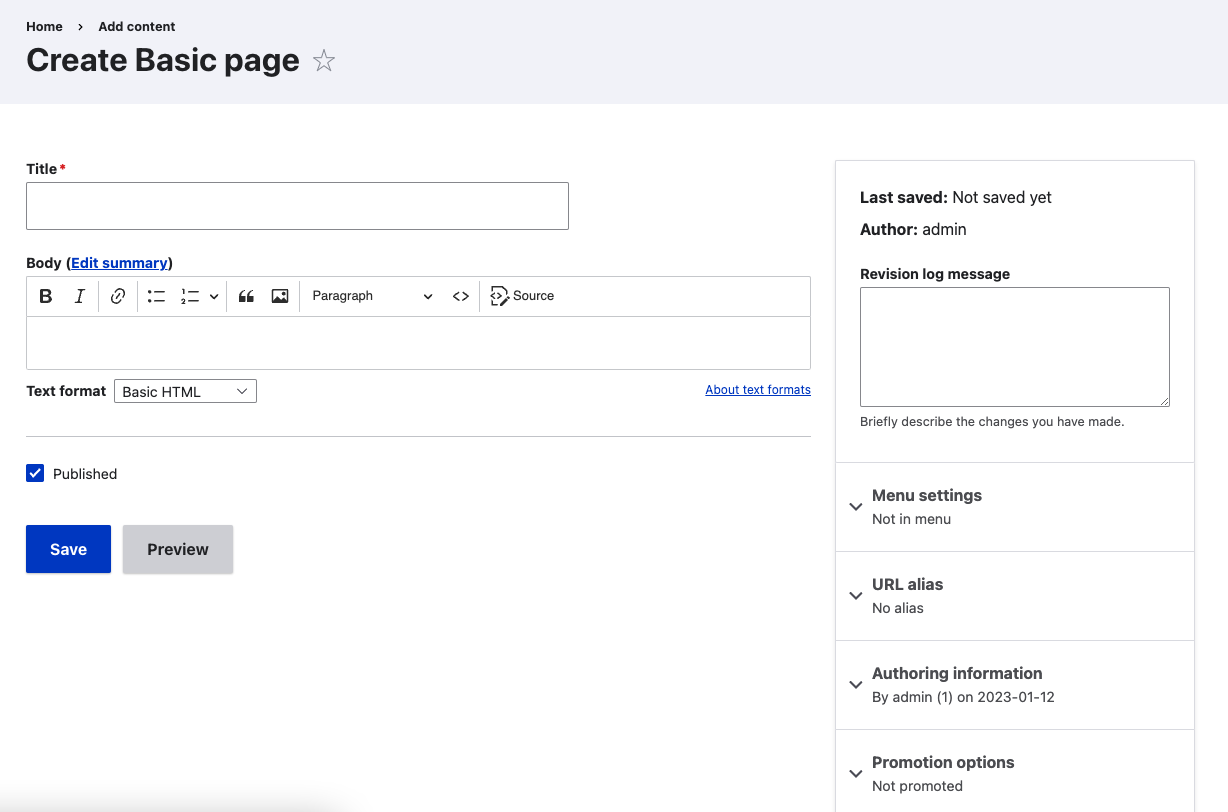Expand the Menu settings section
Viewport: 1228px width, 812px height.
click(x=926, y=496)
